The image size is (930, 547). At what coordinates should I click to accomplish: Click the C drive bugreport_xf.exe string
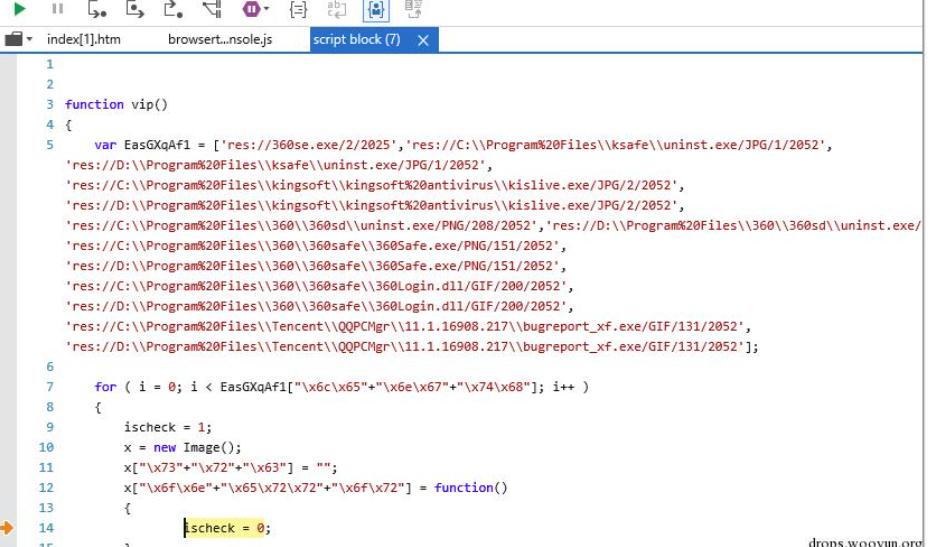tap(405, 326)
